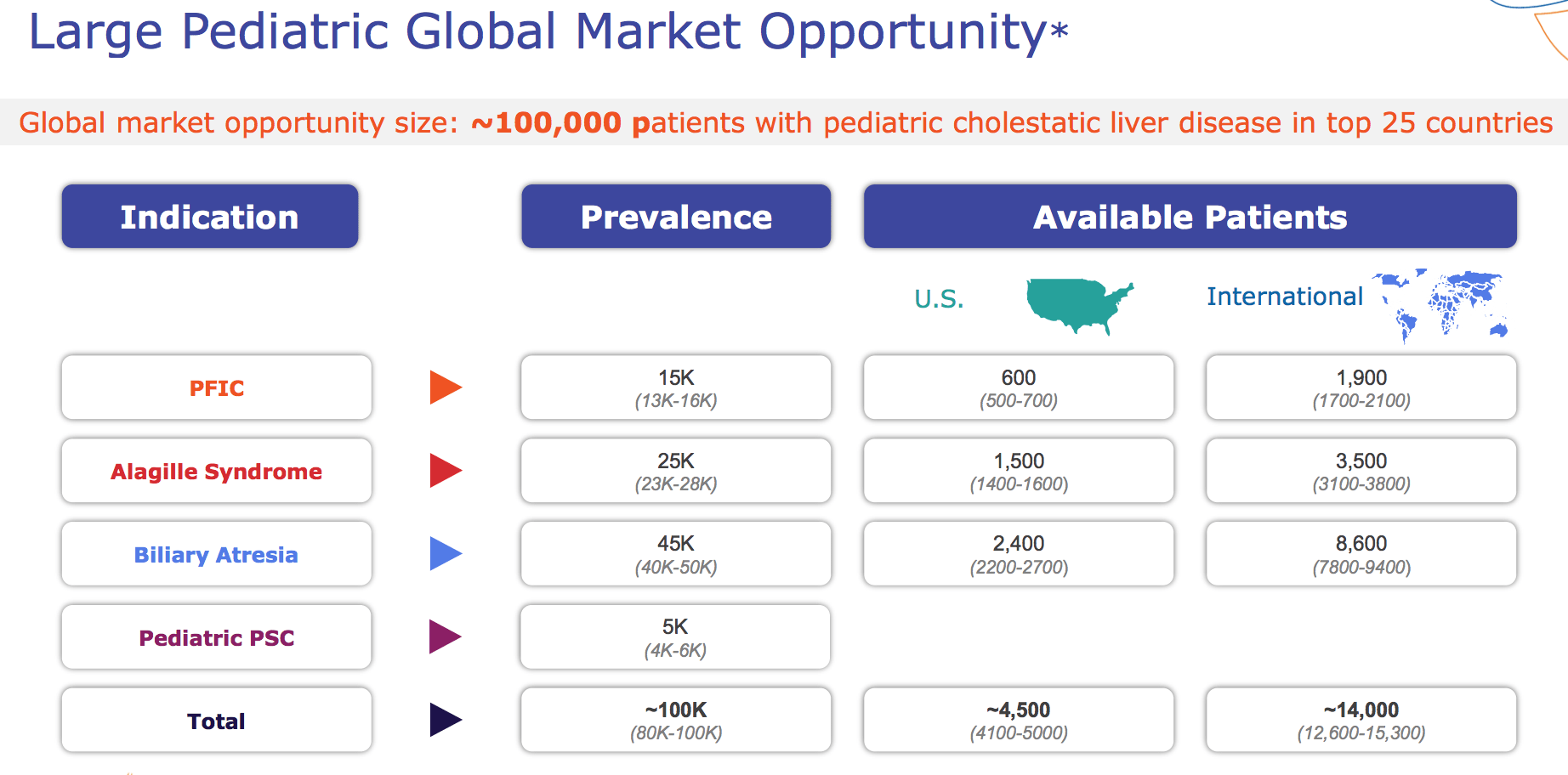This screenshot has width=1568, height=775.
Task: Click the International label text
Action: [1284, 297]
